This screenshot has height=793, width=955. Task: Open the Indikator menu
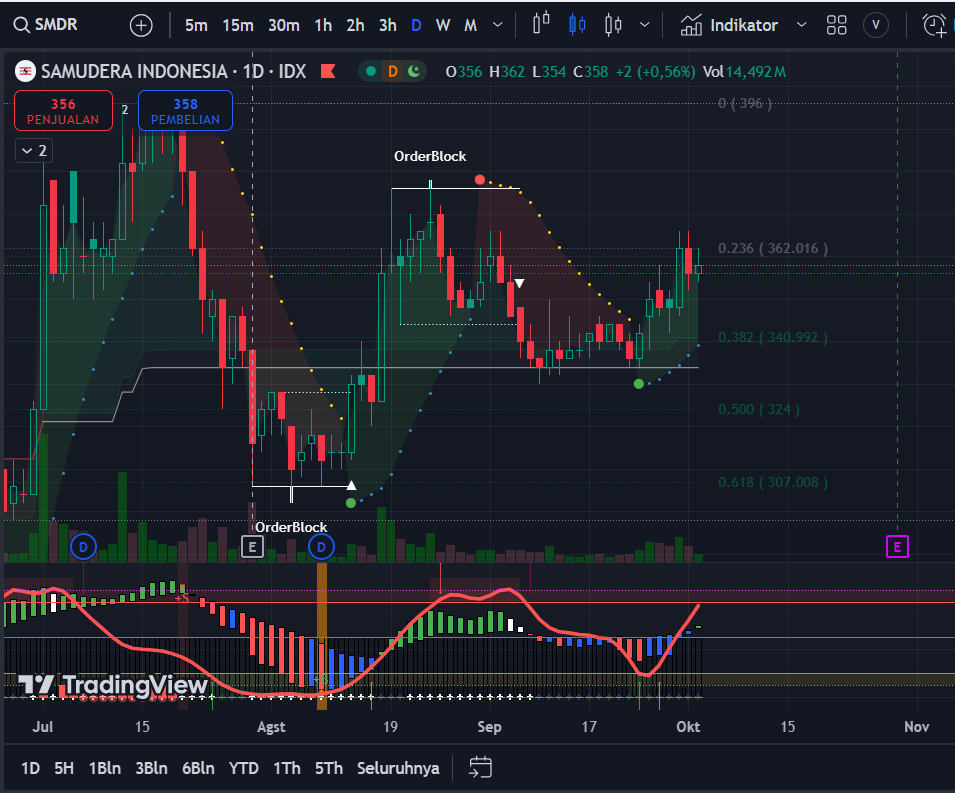[x=729, y=25]
